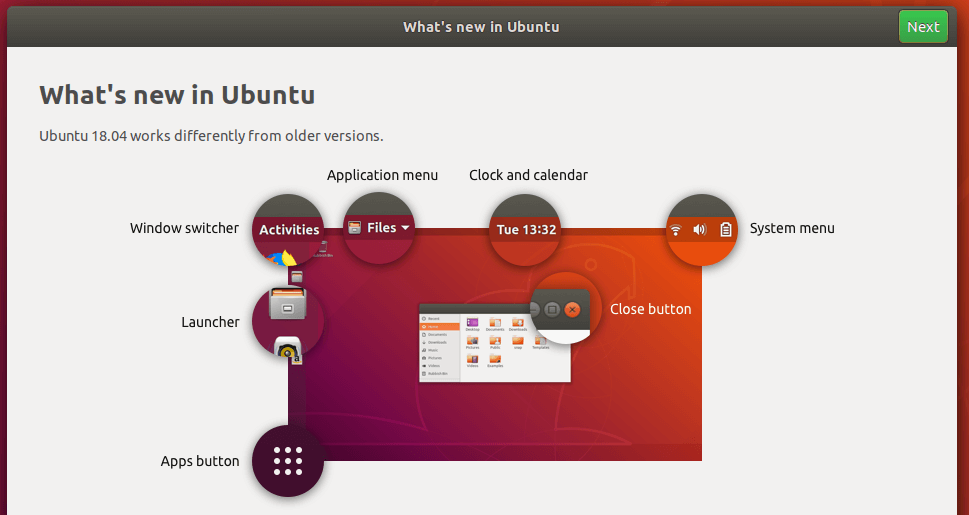969x515 pixels.
Task: Expand the Files application menu arrow
Action: [406, 228]
